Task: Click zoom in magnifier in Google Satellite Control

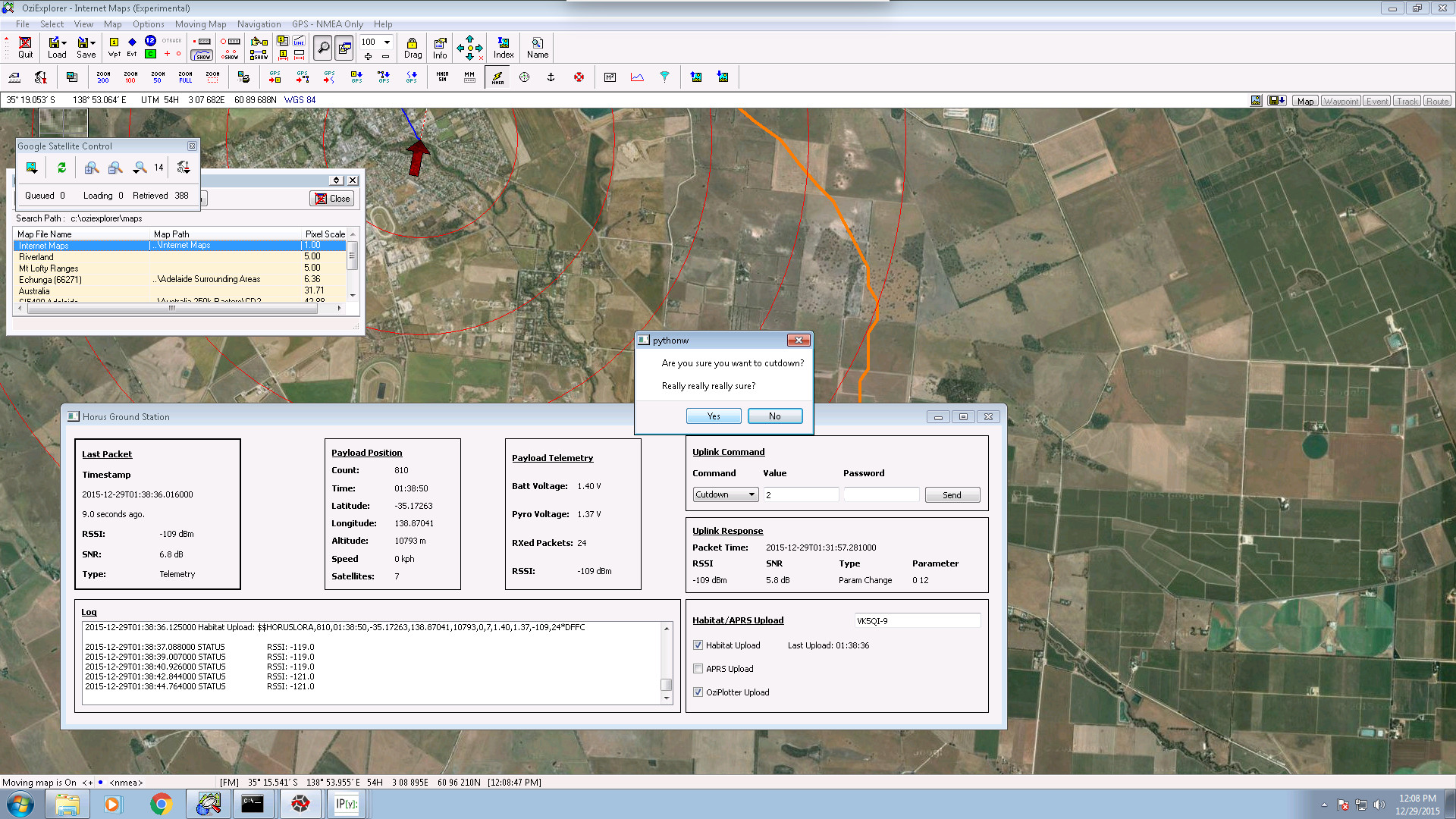Action: [91, 168]
